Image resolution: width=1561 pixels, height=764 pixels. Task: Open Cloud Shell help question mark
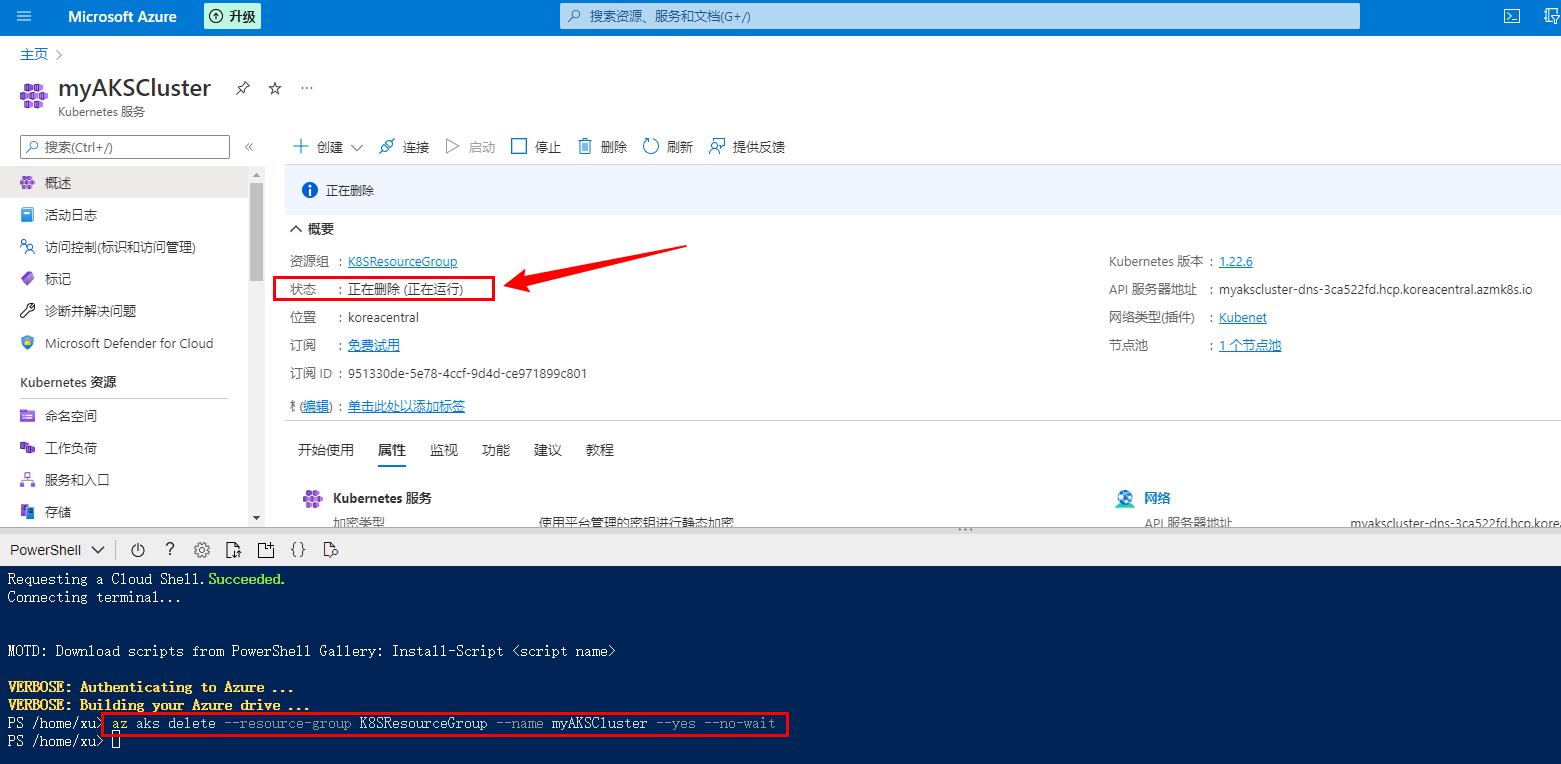point(170,549)
